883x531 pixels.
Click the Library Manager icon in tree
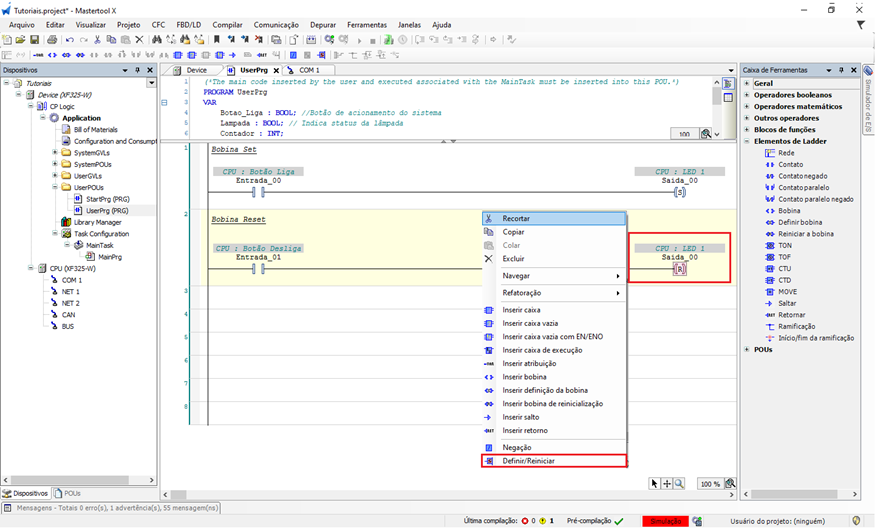pos(67,222)
